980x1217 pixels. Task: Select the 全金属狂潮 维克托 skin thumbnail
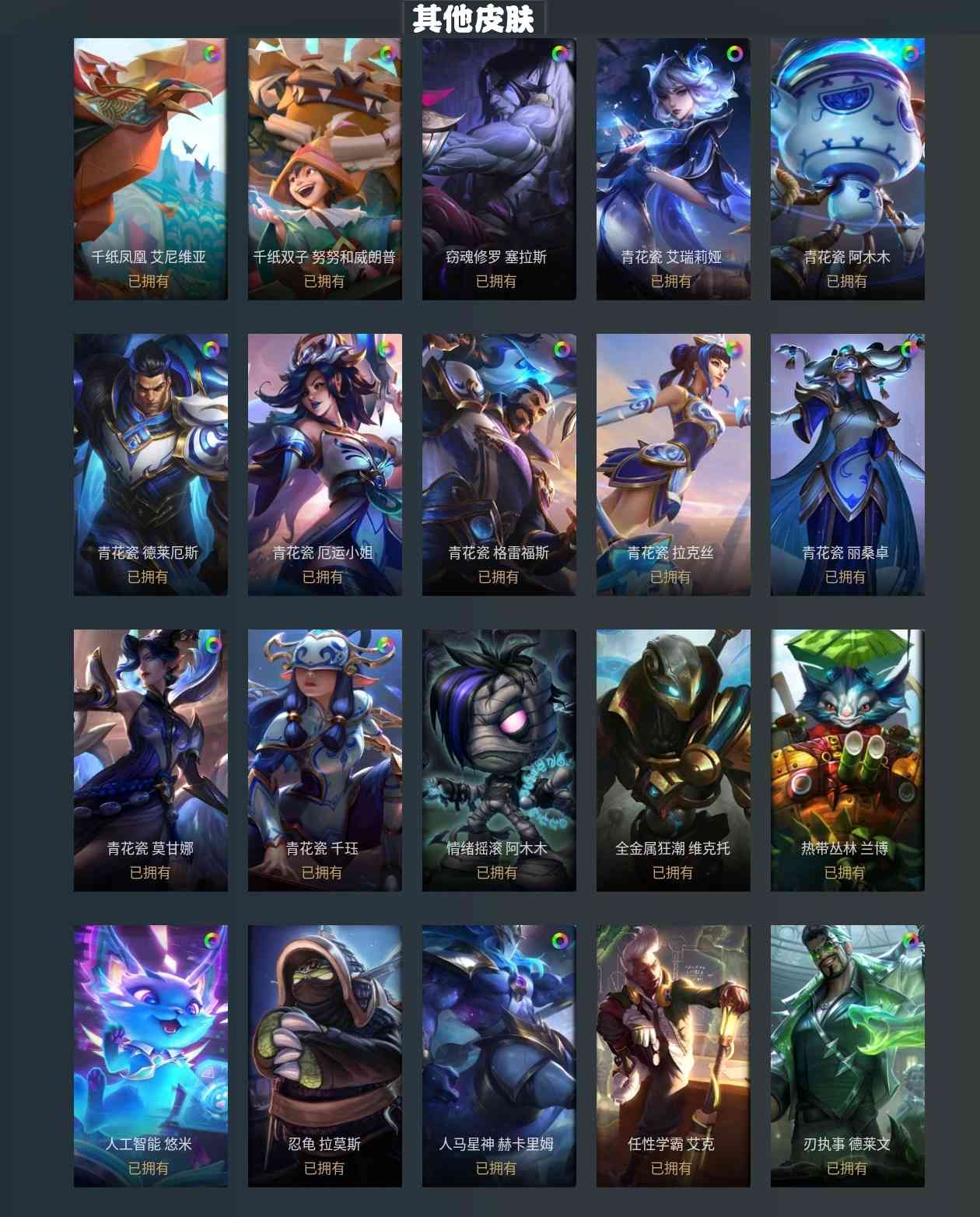674,760
